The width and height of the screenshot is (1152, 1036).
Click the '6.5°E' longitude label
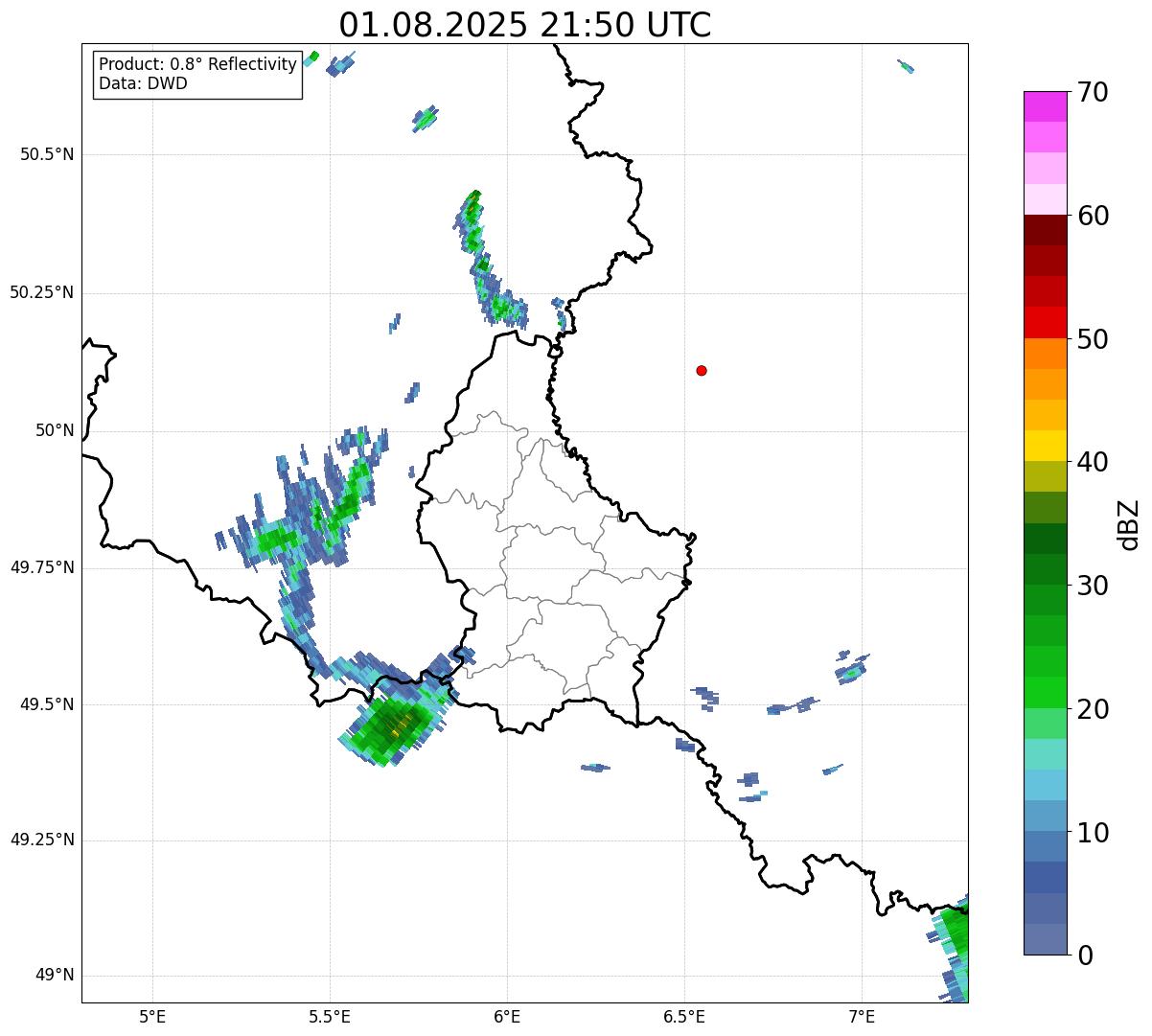click(684, 1016)
